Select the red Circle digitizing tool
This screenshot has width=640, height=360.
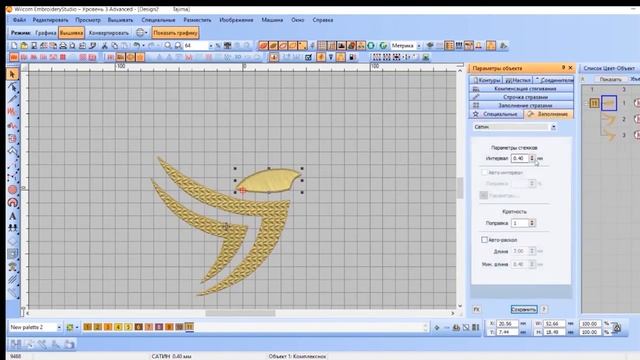click(13, 190)
